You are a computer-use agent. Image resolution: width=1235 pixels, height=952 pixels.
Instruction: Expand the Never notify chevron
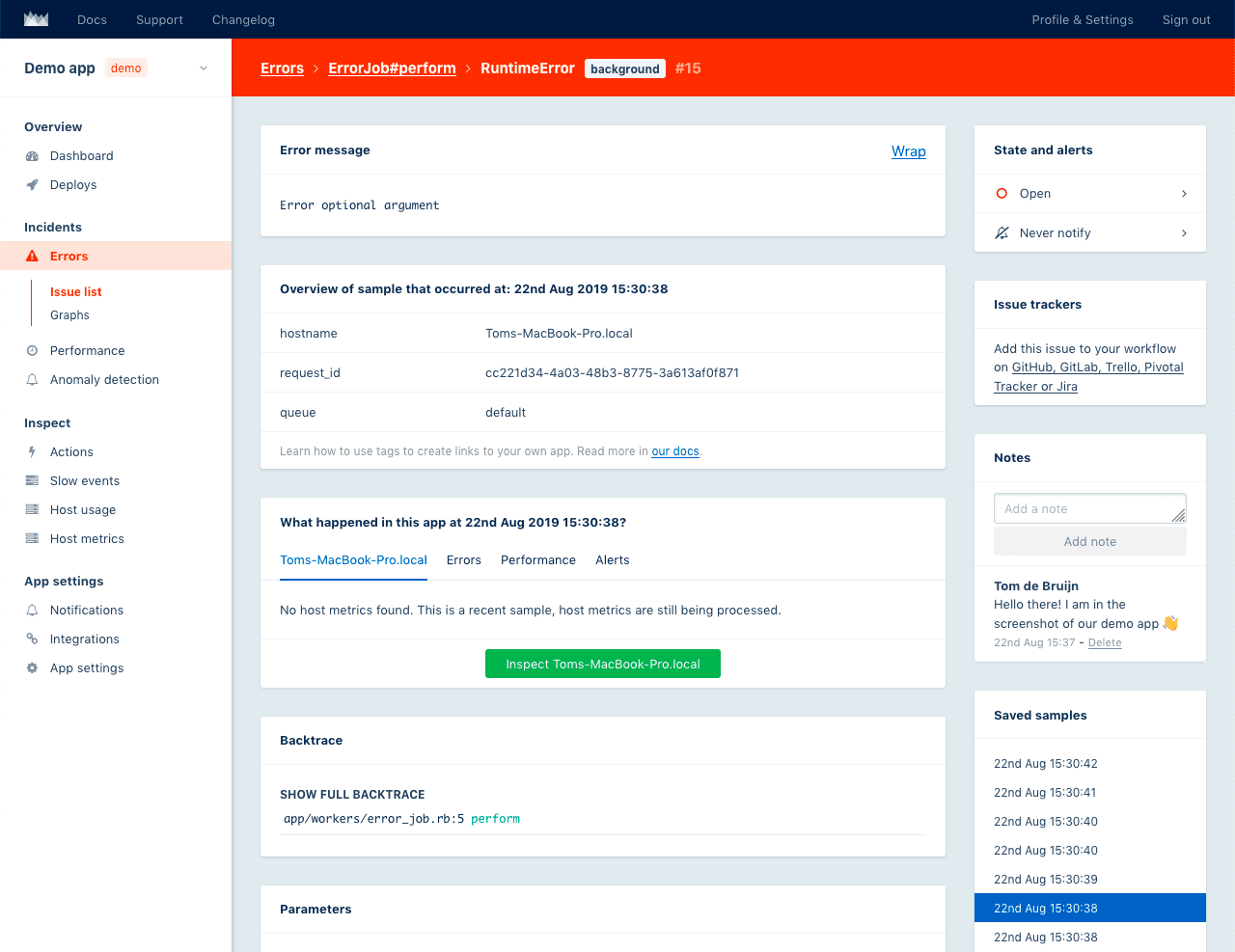pyautogui.click(x=1184, y=233)
